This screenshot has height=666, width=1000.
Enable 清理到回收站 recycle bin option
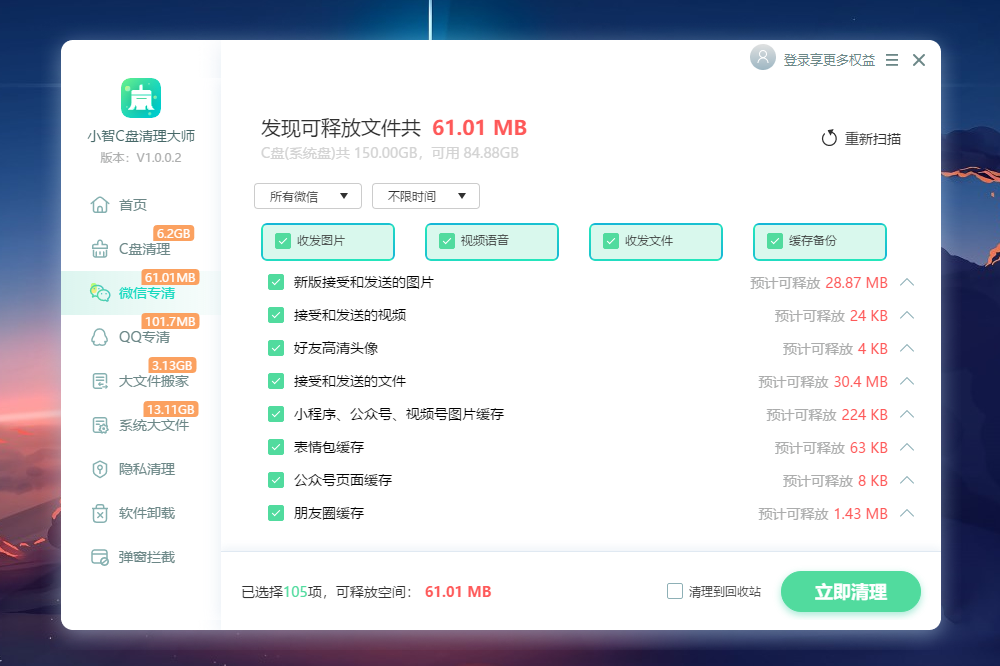675,591
